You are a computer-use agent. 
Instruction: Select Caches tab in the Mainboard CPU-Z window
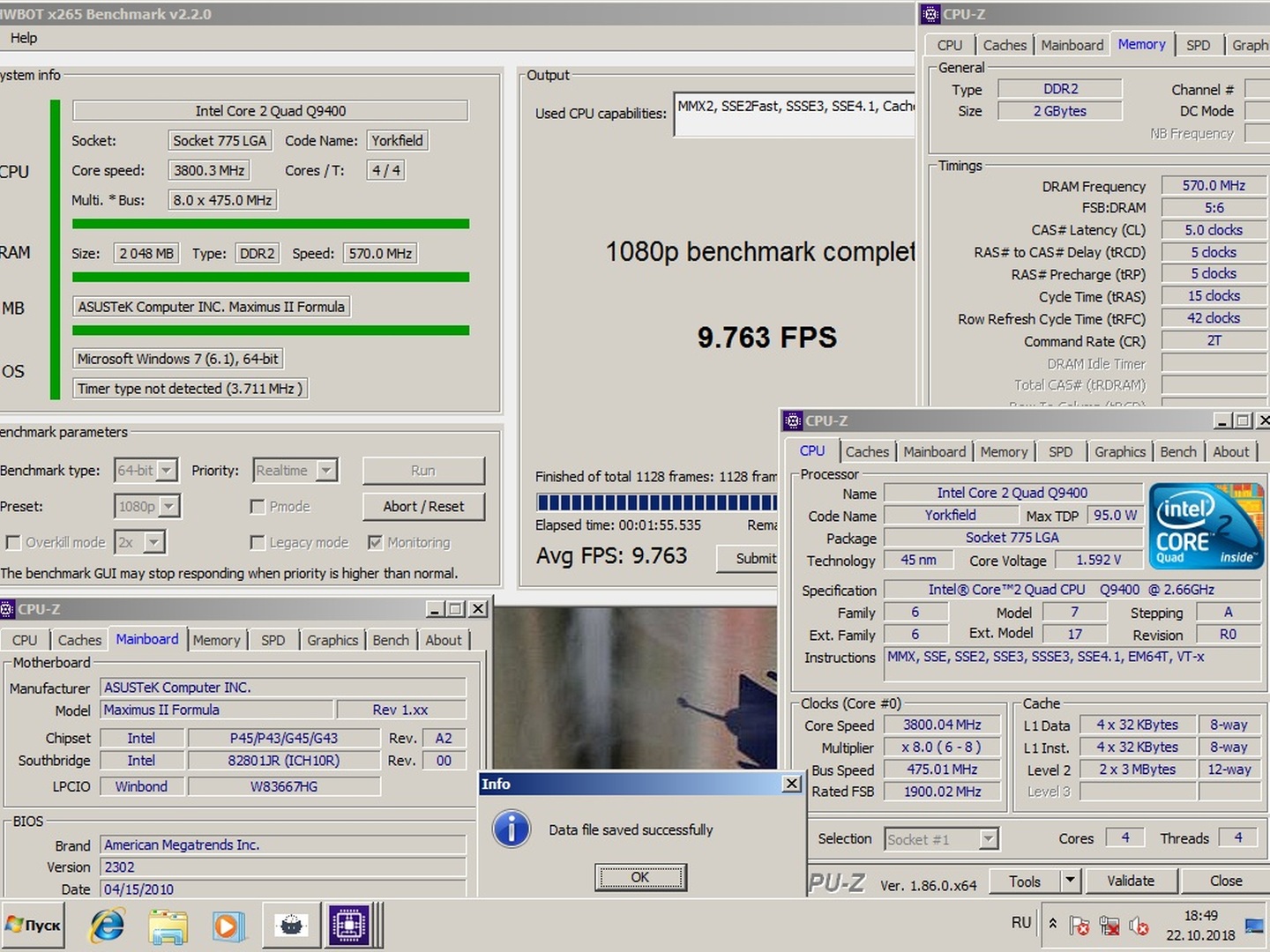pyautogui.click(x=79, y=640)
